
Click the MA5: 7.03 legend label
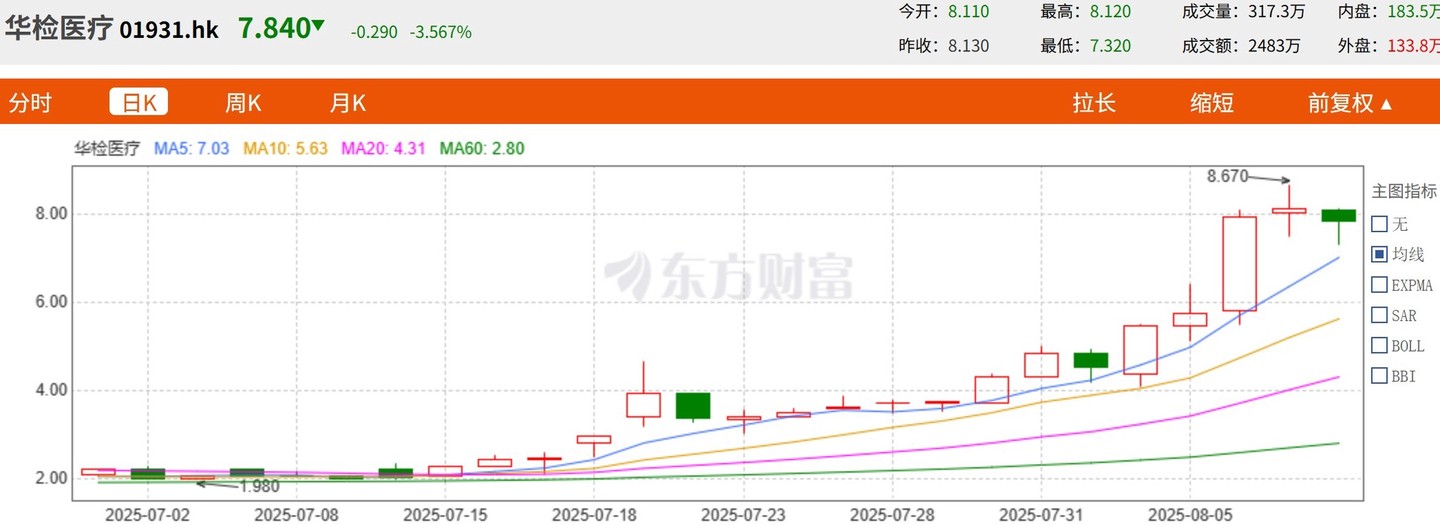tap(192, 148)
